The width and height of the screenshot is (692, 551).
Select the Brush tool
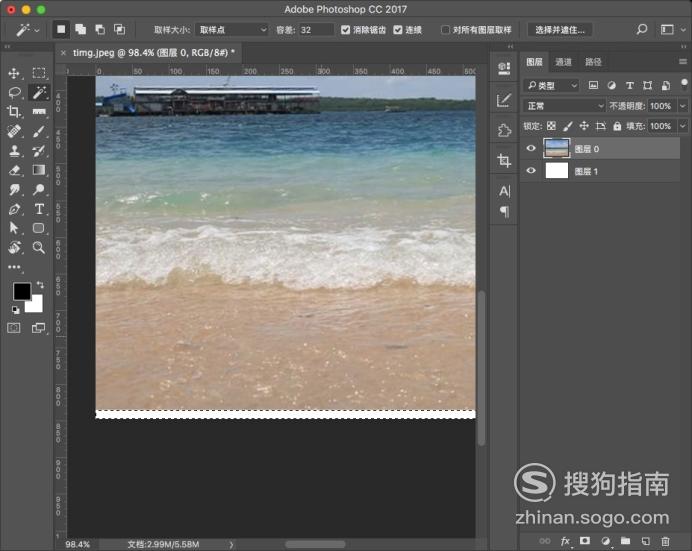[x=39, y=131]
